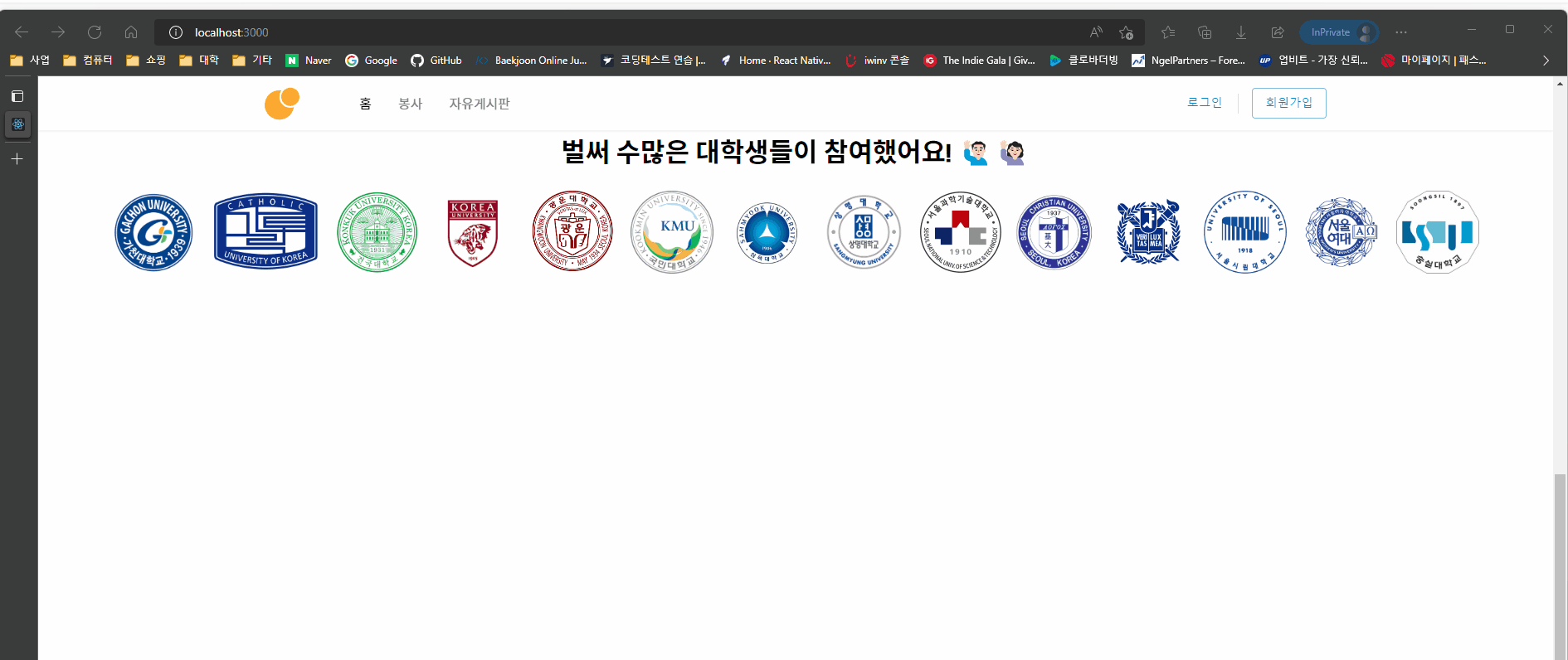Click the Sangmyung University logo

864,233
